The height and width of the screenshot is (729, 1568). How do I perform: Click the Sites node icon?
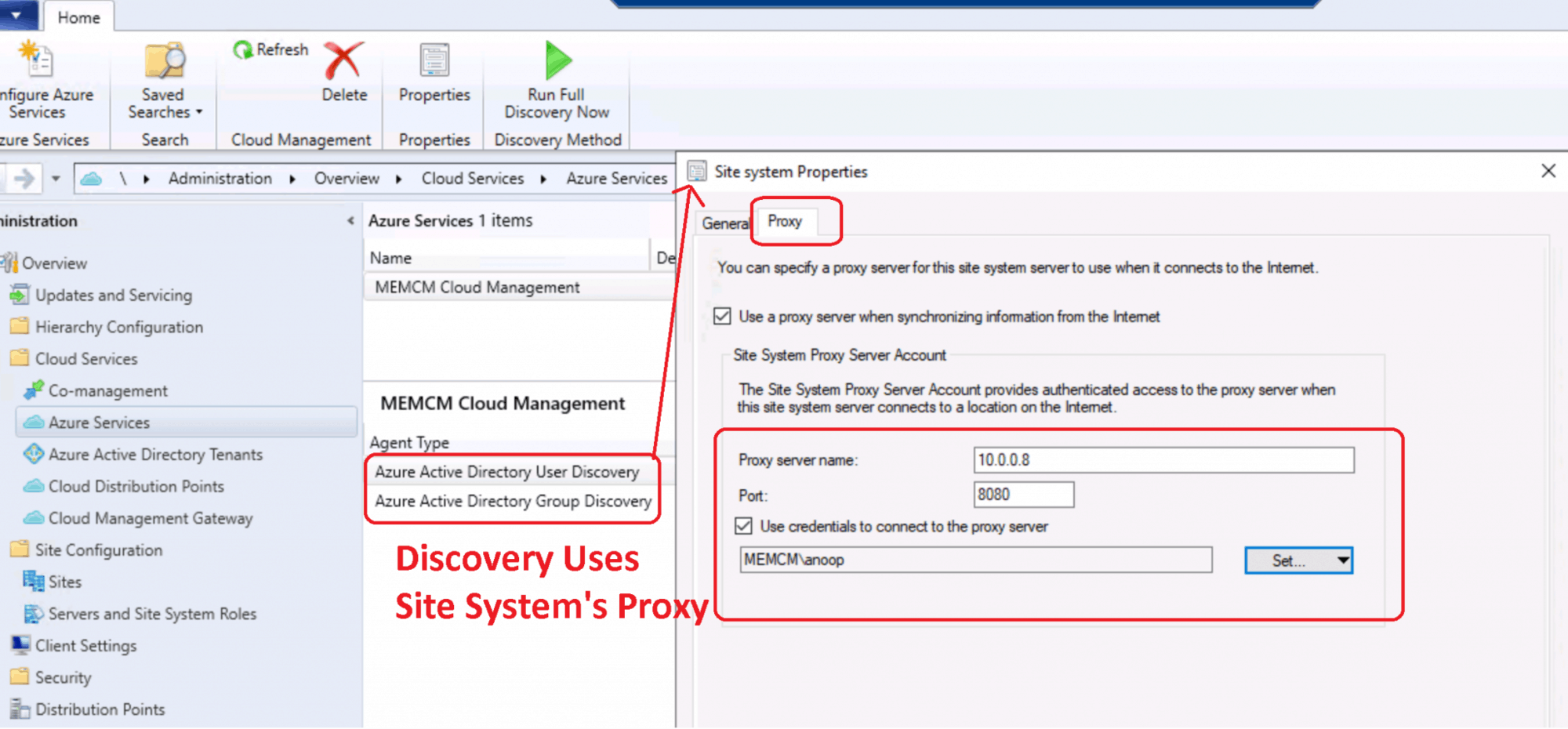point(33,582)
